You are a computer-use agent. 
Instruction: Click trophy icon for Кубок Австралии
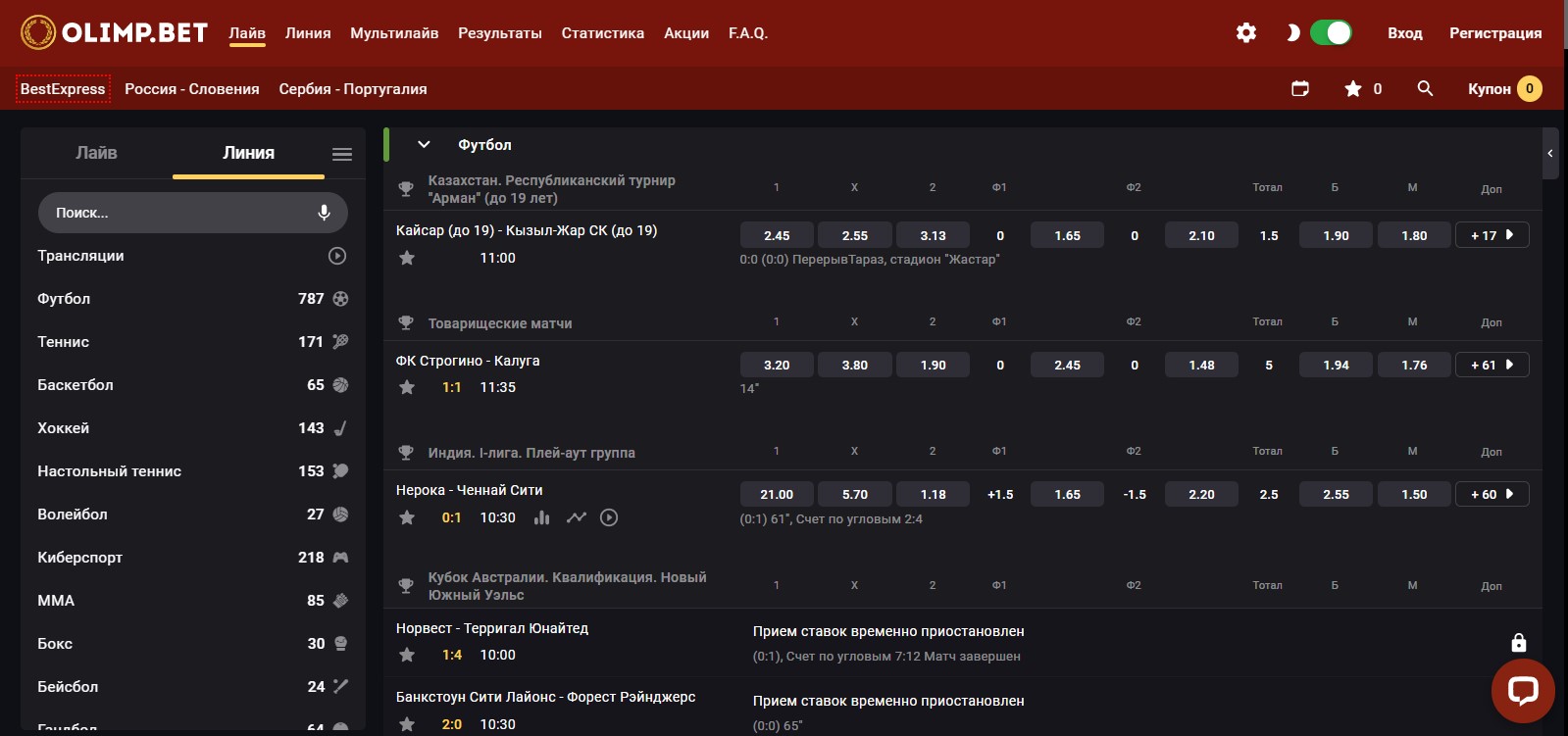pyautogui.click(x=406, y=586)
